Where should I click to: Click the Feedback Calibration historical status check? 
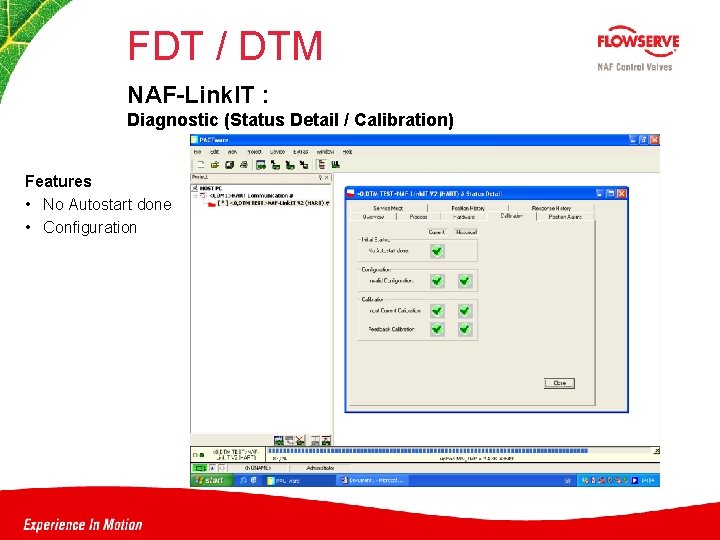(x=465, y=329)
